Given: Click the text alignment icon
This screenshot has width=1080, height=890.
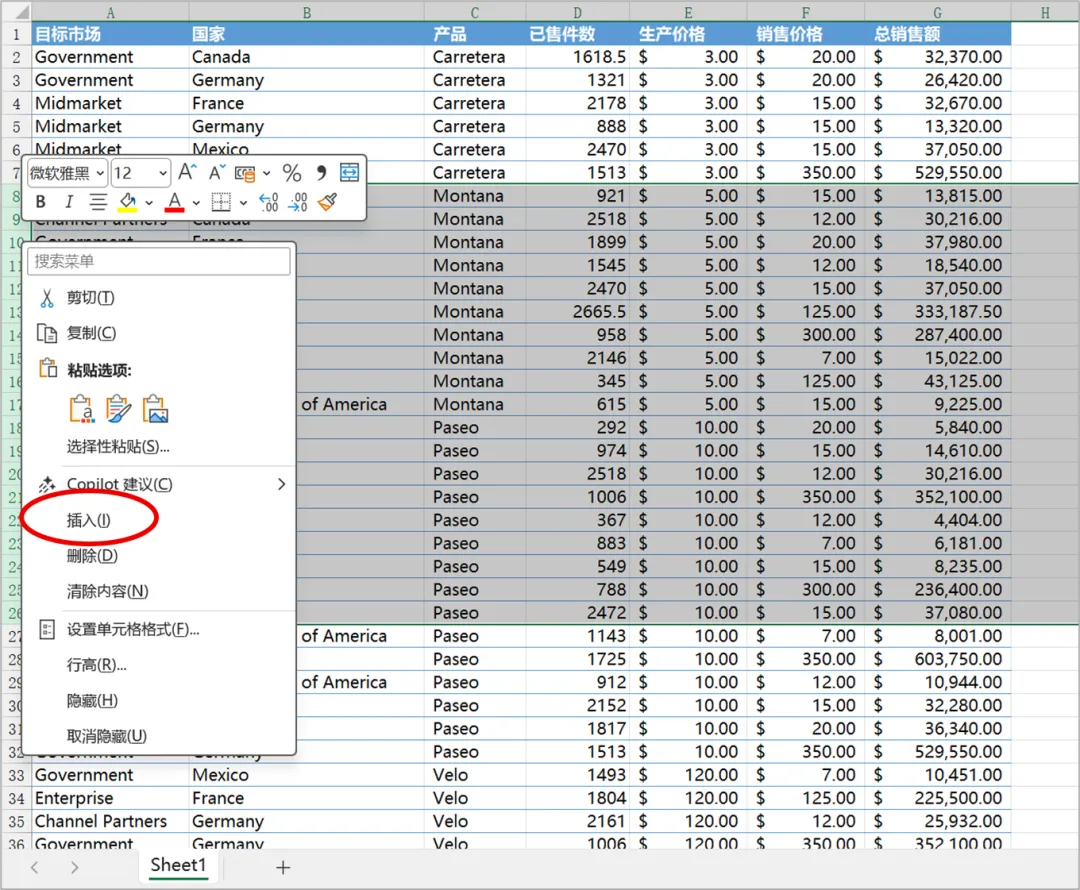Looking at the screenshot, I should 98,202.
